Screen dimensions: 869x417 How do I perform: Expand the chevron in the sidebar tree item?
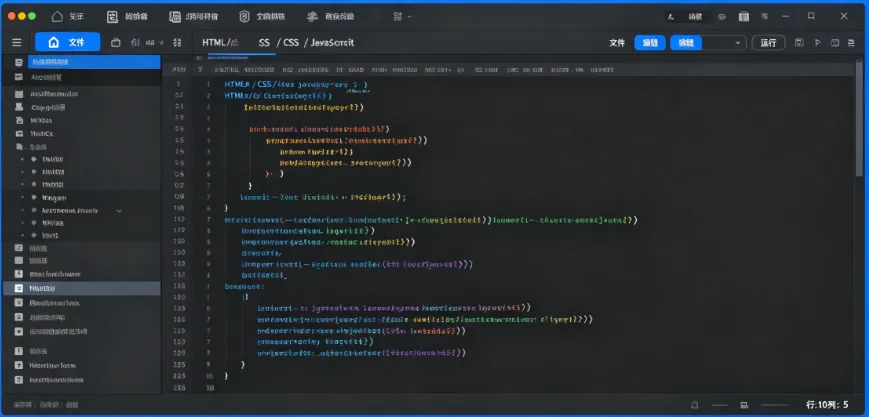tap(119, 211)
